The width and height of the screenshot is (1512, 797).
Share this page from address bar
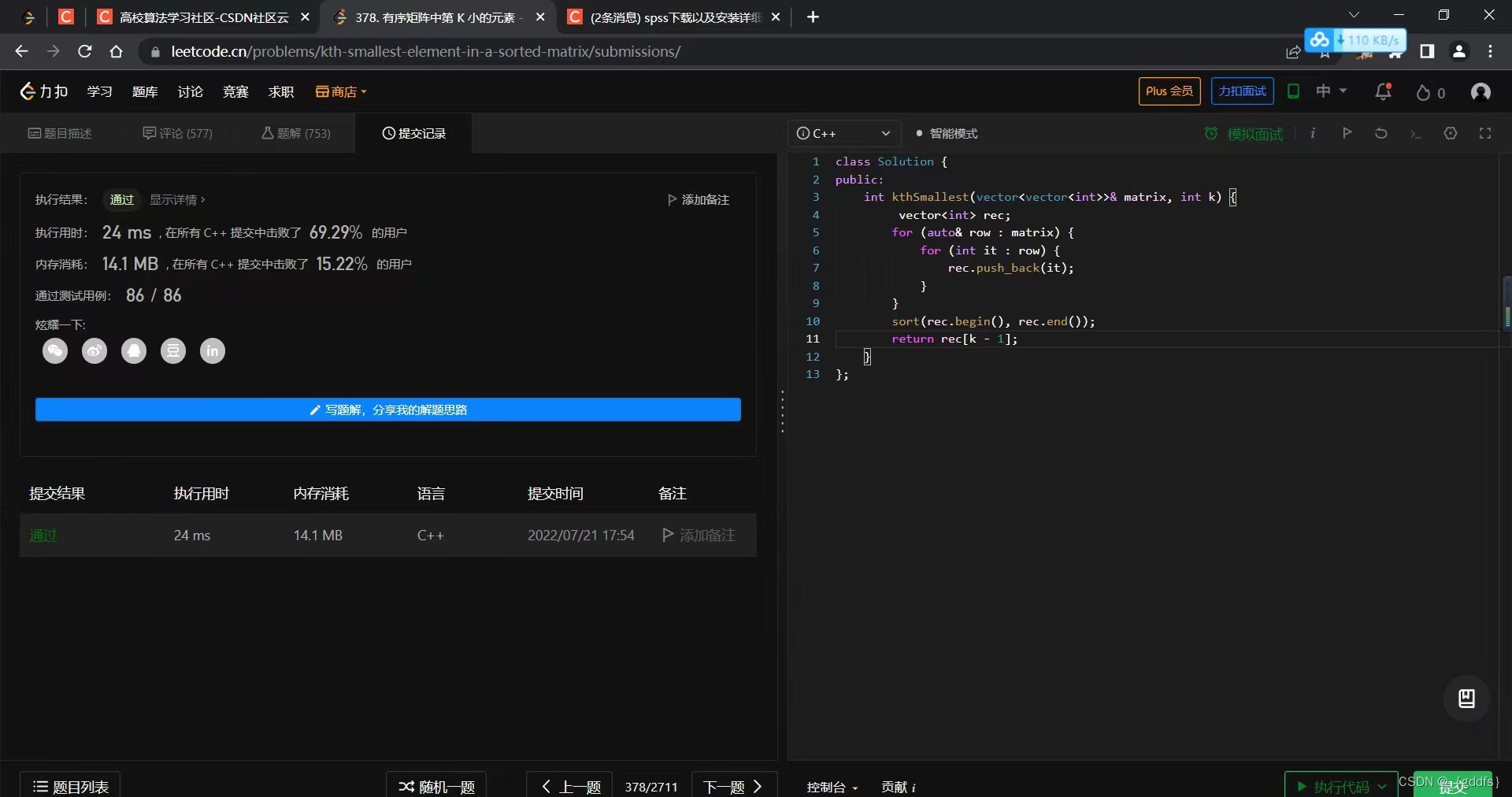pyautogui.click(x=1293, y=52)
